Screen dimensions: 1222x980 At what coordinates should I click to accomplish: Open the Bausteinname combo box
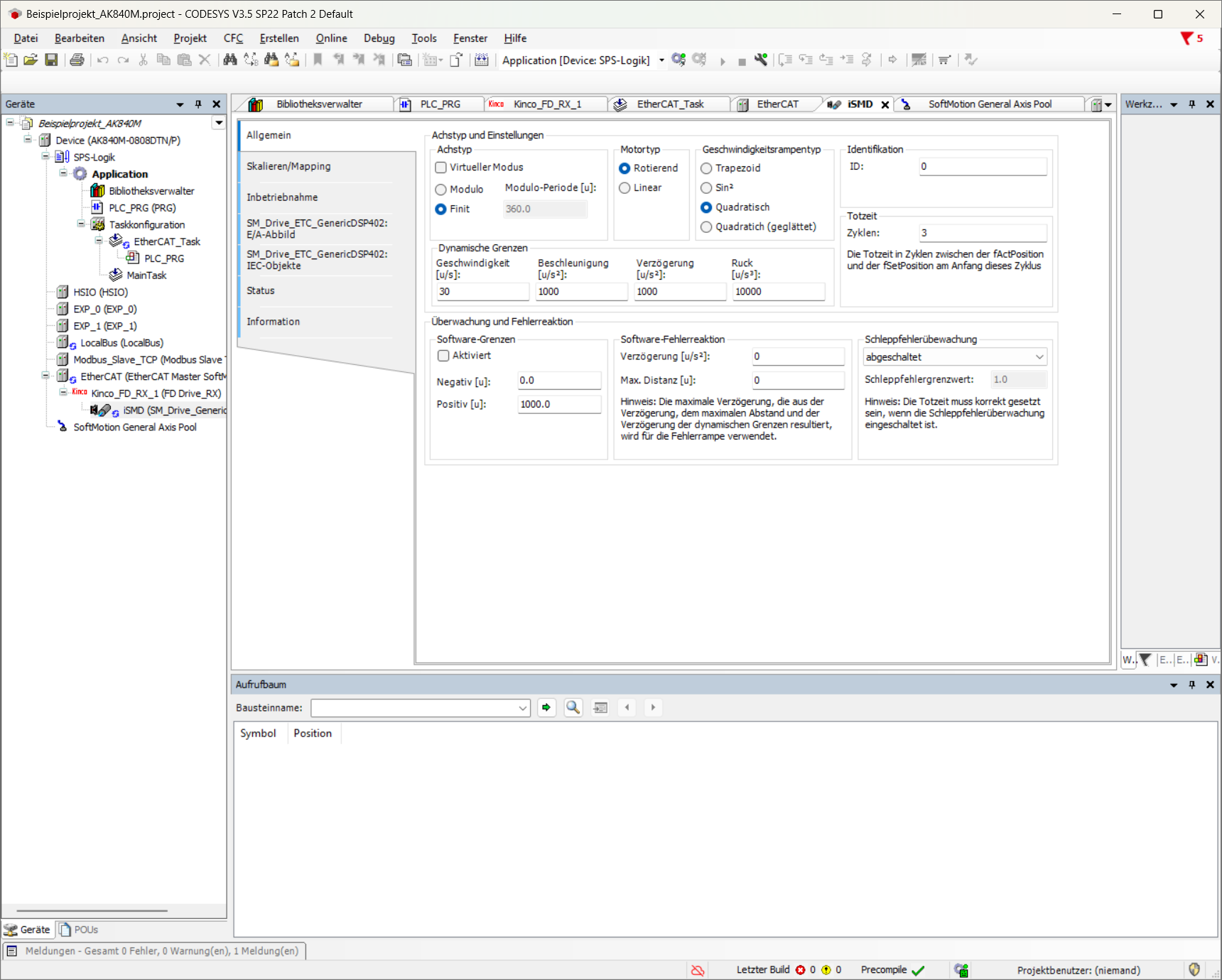(x=421, y=708)
